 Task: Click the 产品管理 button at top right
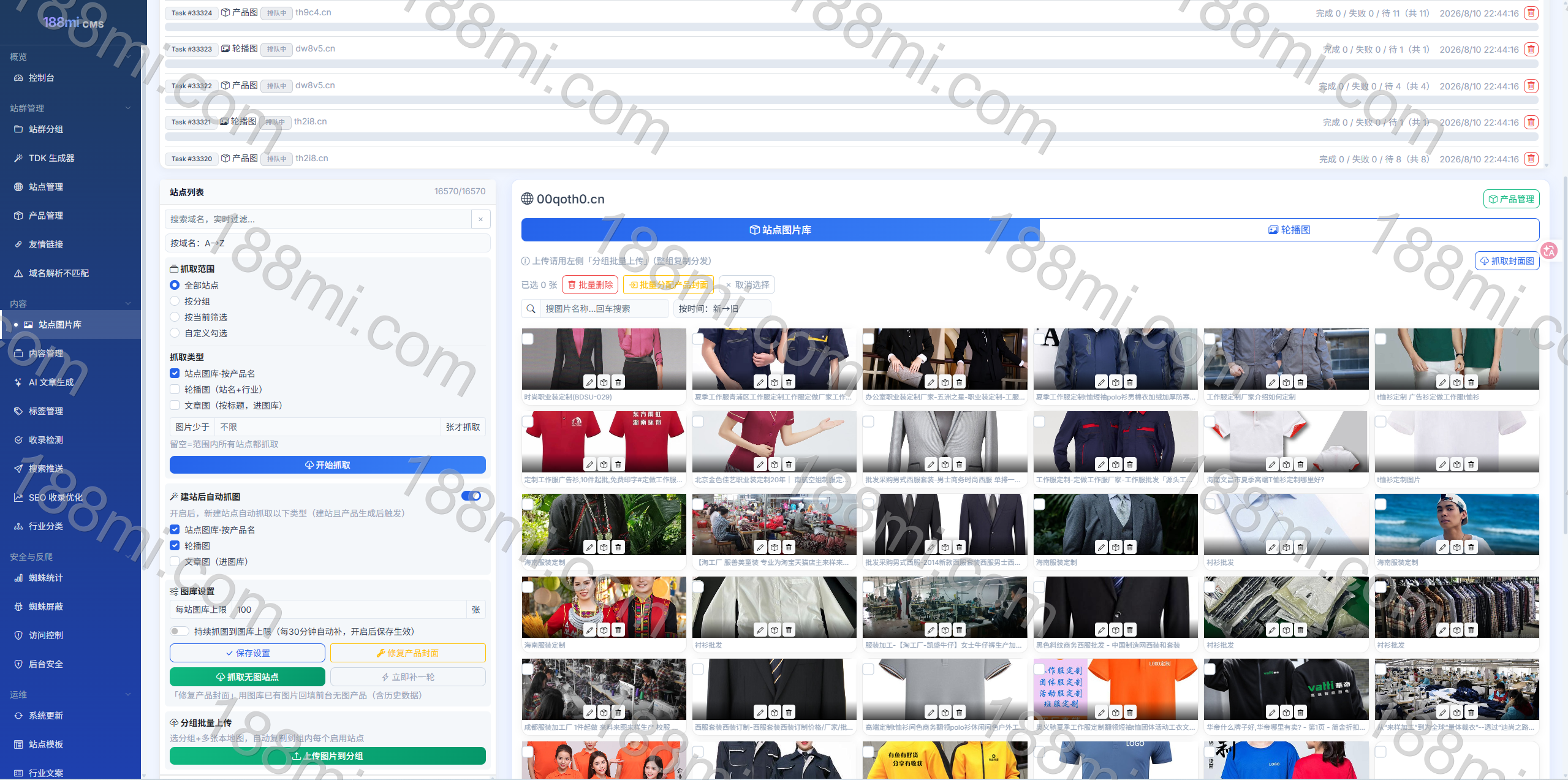click(1511, 199)
